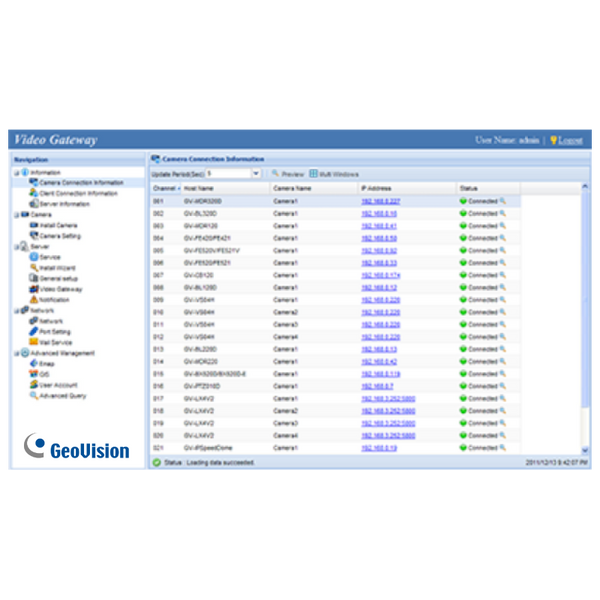
Task: Click the vertical scrollbar thumb
Action: coord(585,299)
